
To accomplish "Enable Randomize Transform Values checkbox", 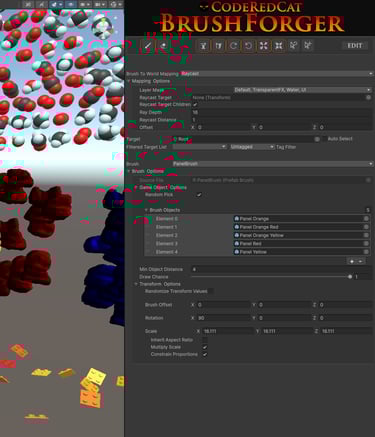I will coord(211,291).
